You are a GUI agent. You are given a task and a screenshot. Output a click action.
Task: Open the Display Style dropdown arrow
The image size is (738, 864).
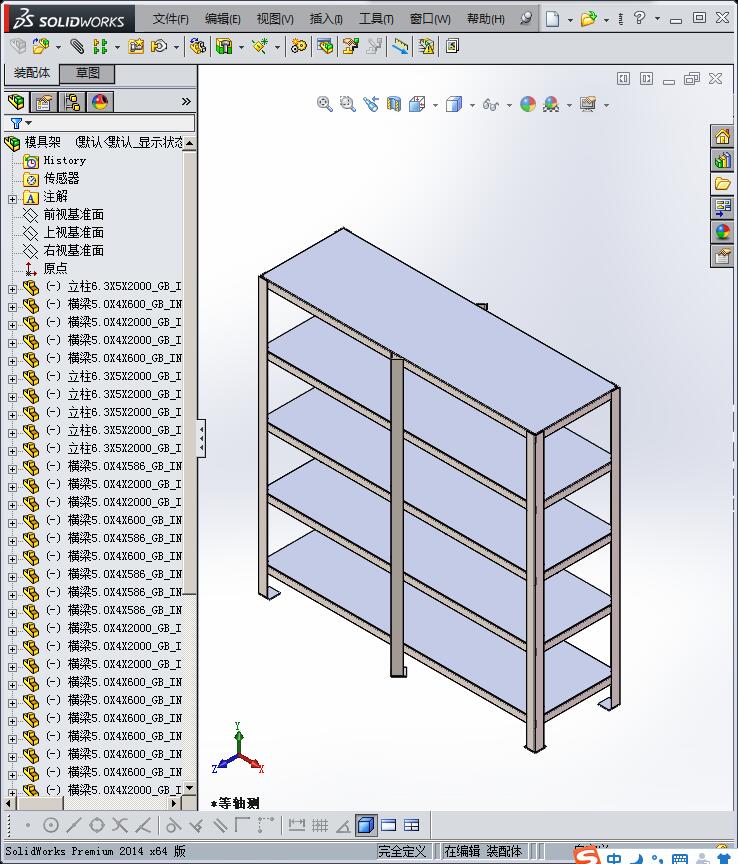point(472,105)
